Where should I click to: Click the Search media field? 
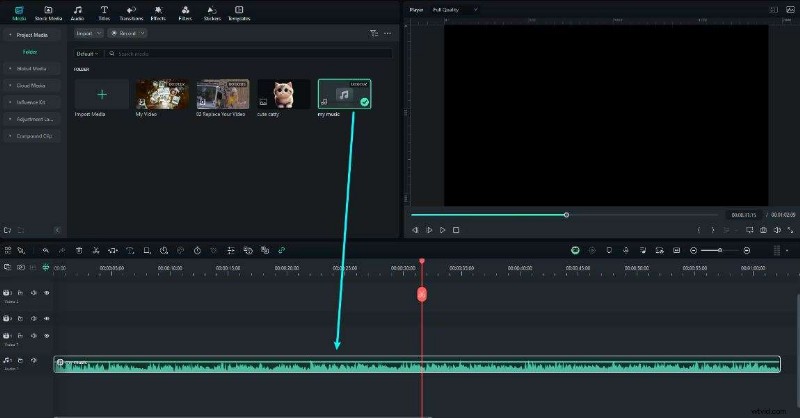click(250, 54)
